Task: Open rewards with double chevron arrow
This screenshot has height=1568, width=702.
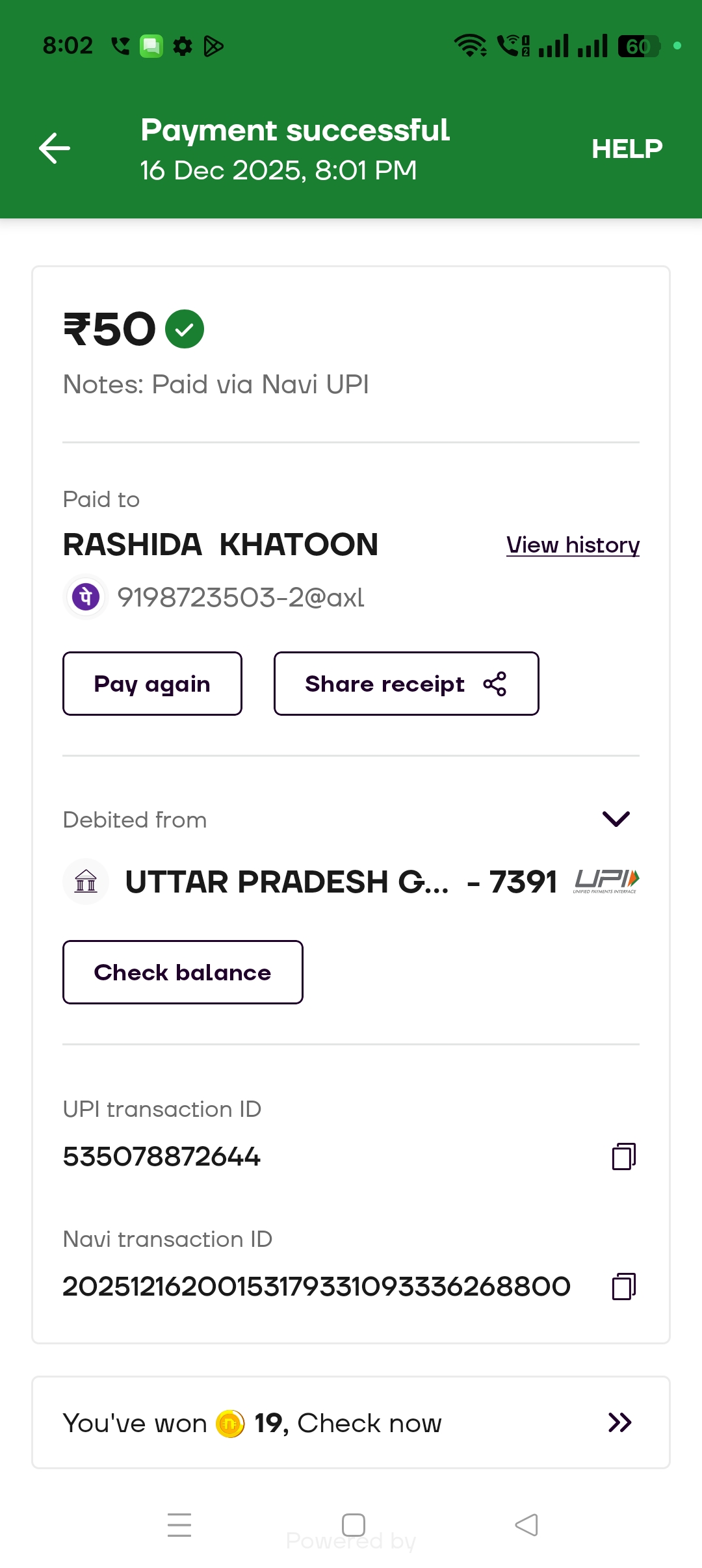Action: (619, 1423)
